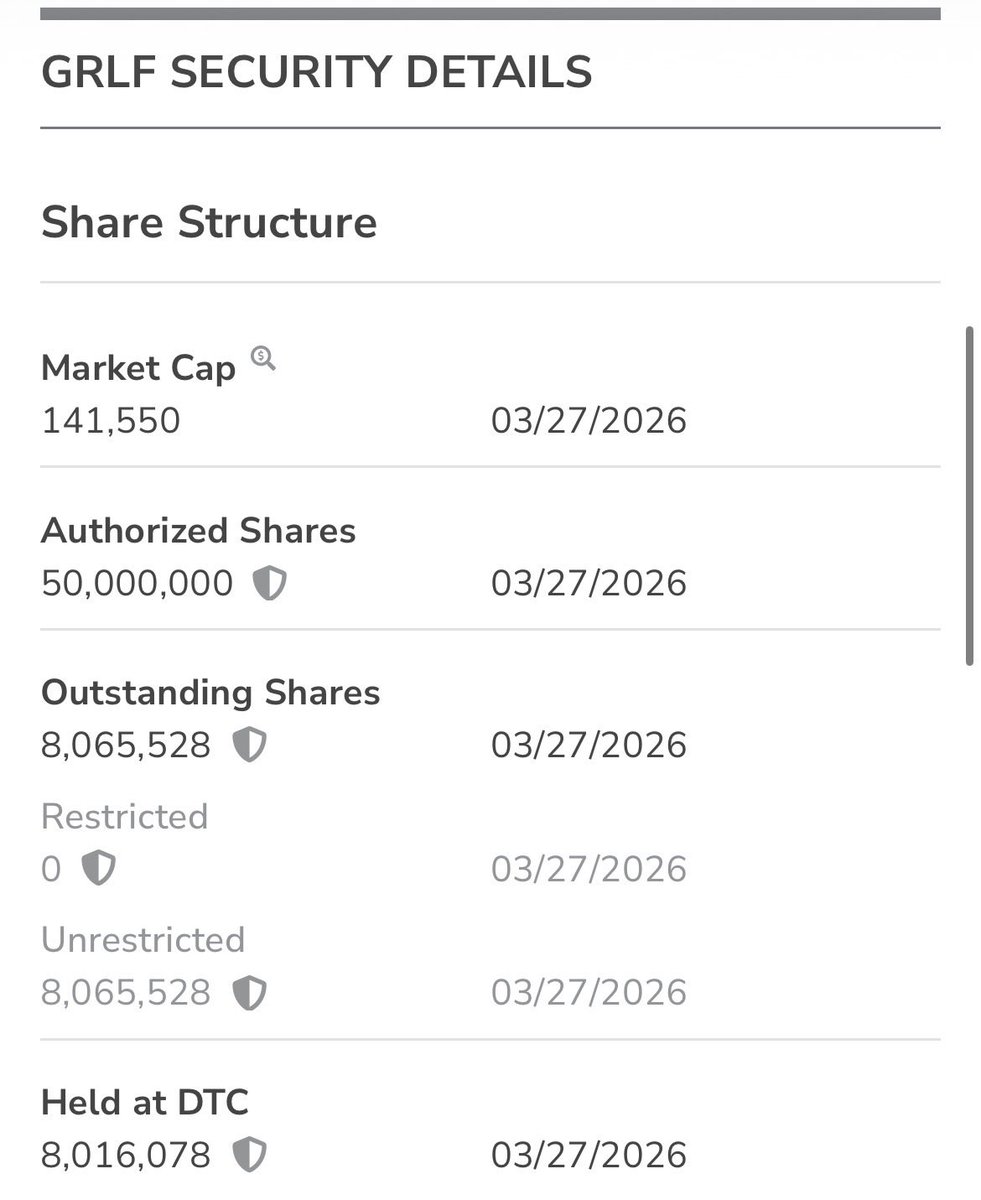Viewport: 981px width, 1200px height.
Task: Tap the shield icon beside the Unrestricted value
Action: click(249, 992)
